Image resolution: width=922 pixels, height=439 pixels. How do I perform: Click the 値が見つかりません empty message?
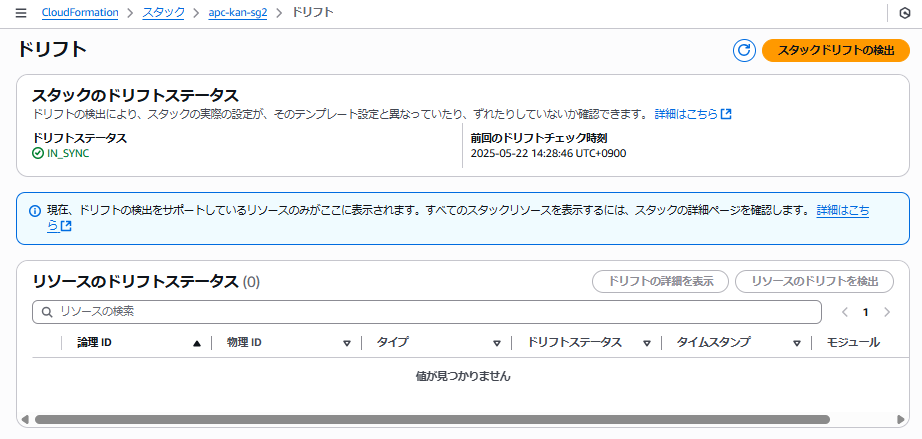pyautogui.click(x=463, y=376)
